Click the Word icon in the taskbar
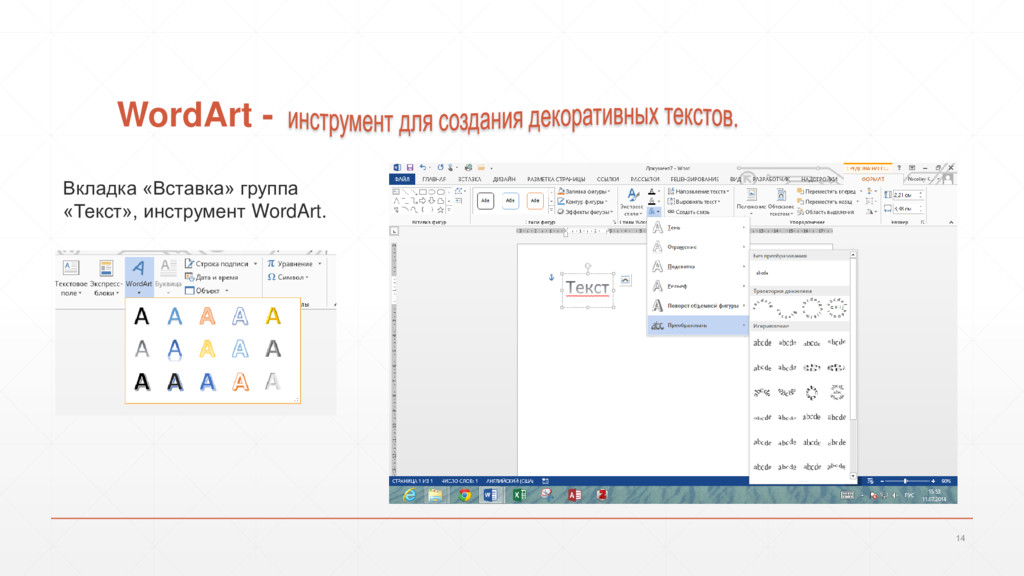The image size is (1024, 576). (x=490, y=496)
